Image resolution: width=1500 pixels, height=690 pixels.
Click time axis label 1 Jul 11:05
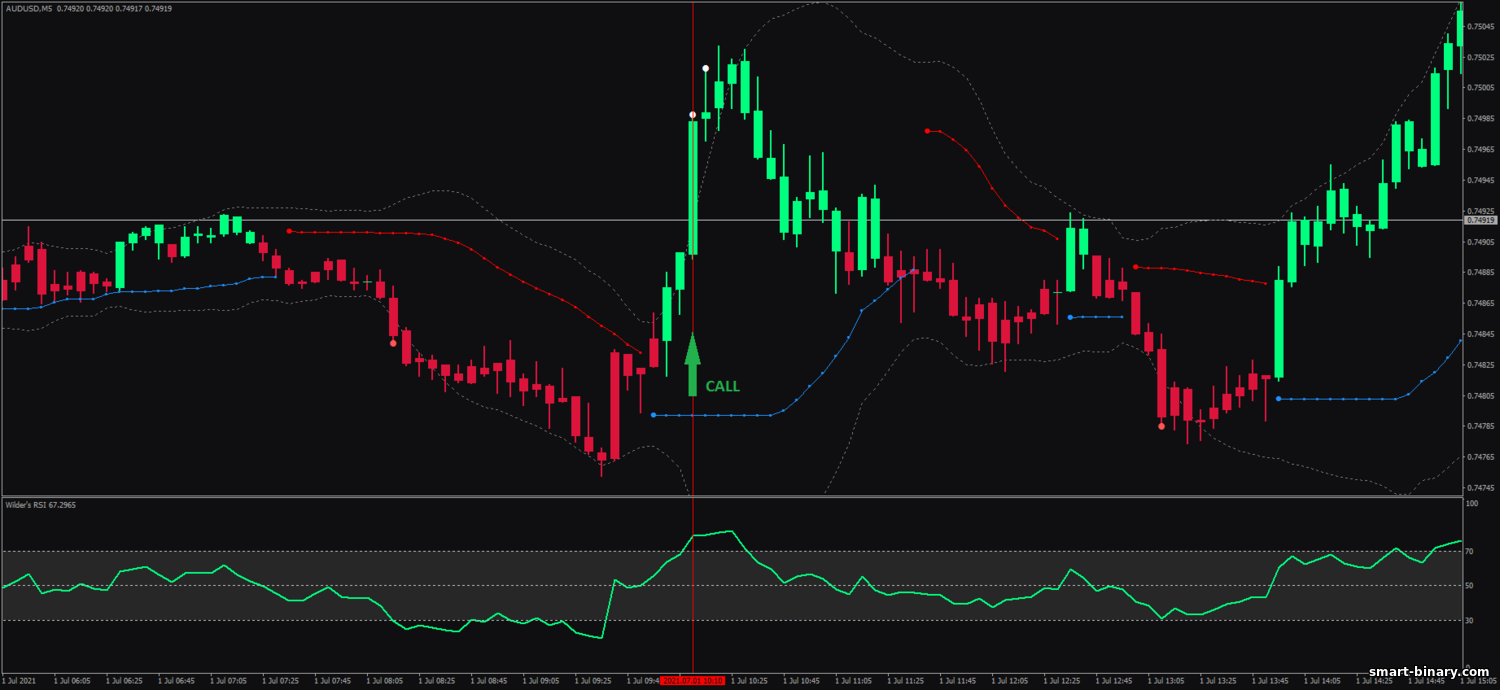pyautogui.click(x=852, y=681)
